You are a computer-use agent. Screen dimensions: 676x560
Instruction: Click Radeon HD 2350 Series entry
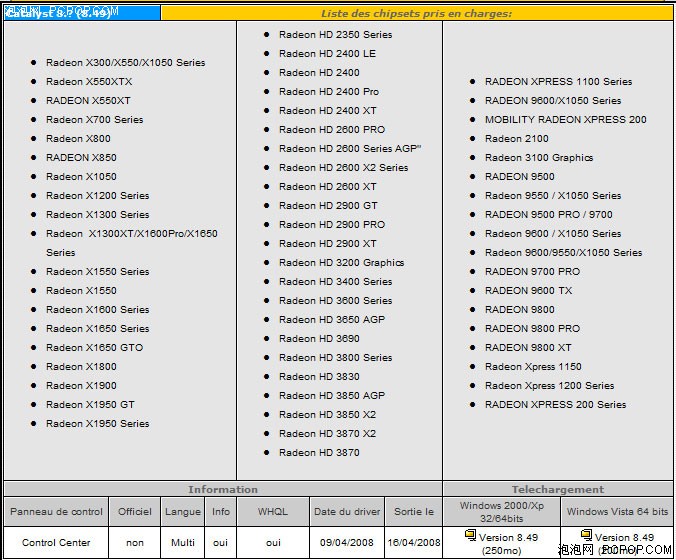coord(335,34)
